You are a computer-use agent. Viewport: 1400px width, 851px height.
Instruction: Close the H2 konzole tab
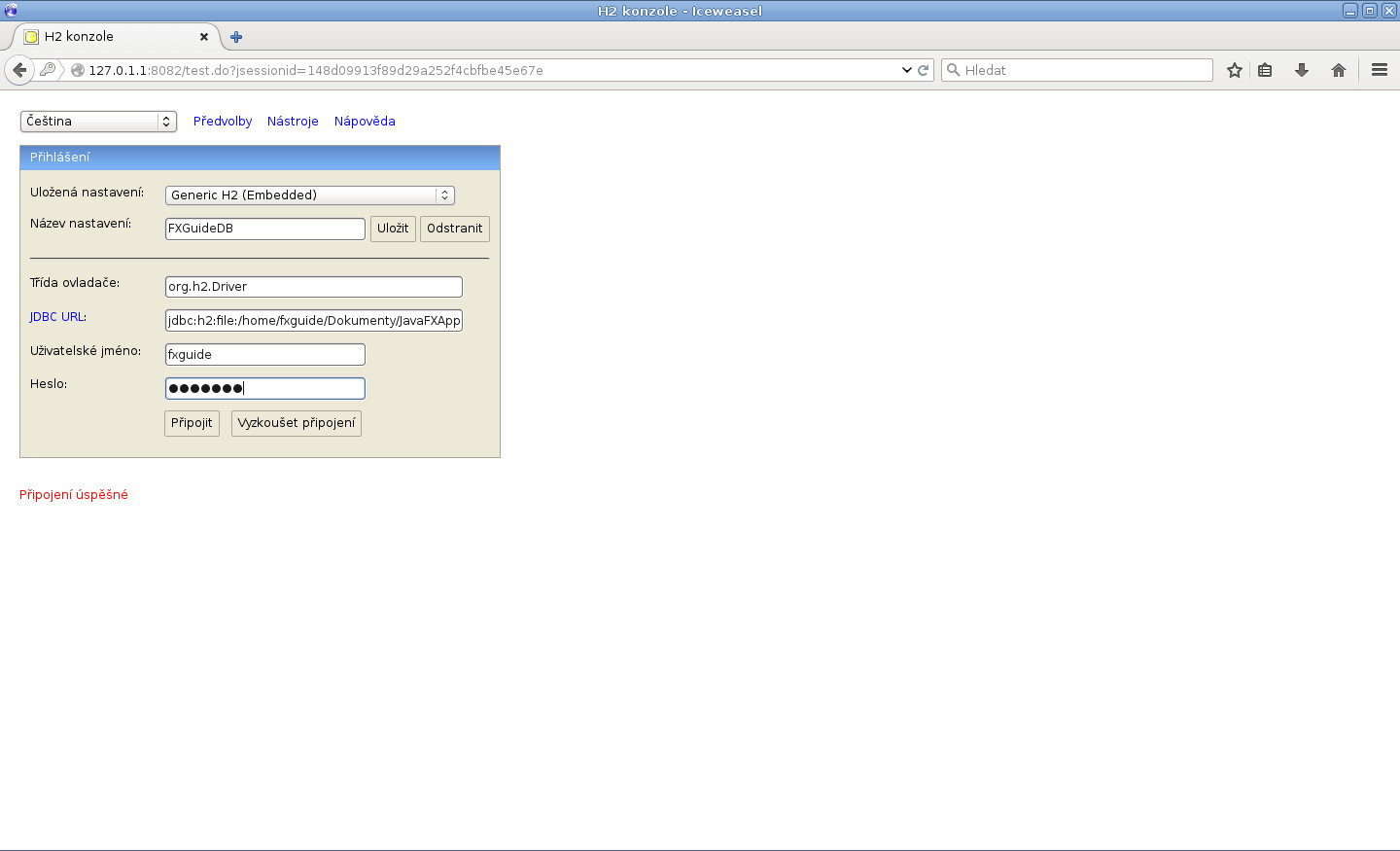pos(204,37)
